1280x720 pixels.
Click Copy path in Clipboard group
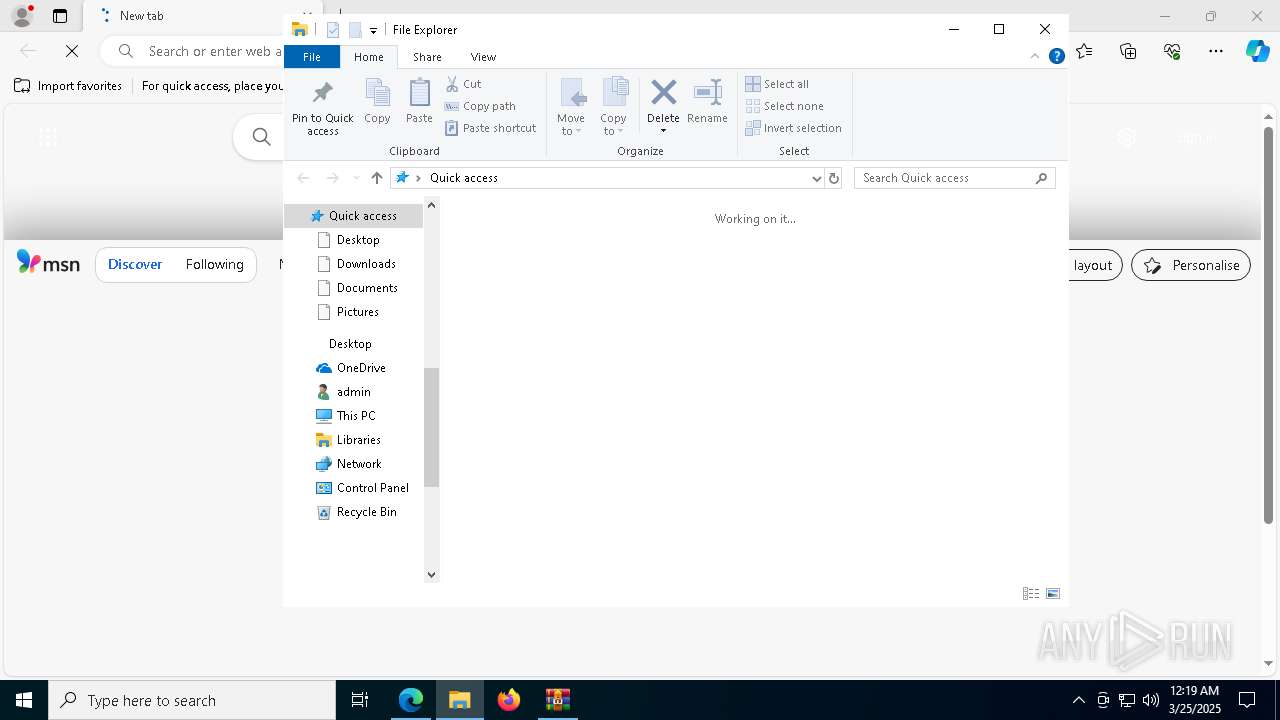point(480,106)
